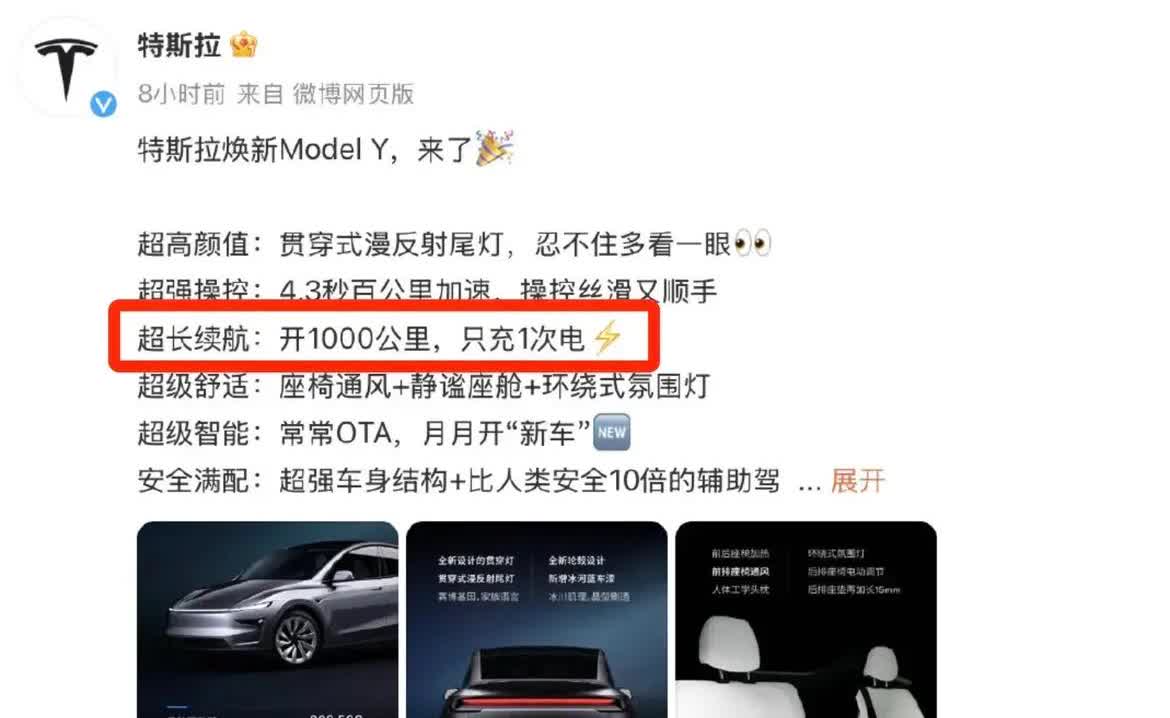Click the 超高颜值 taillight description line
The width and height of the screenshot is (1170, 718).
[454, 244]
